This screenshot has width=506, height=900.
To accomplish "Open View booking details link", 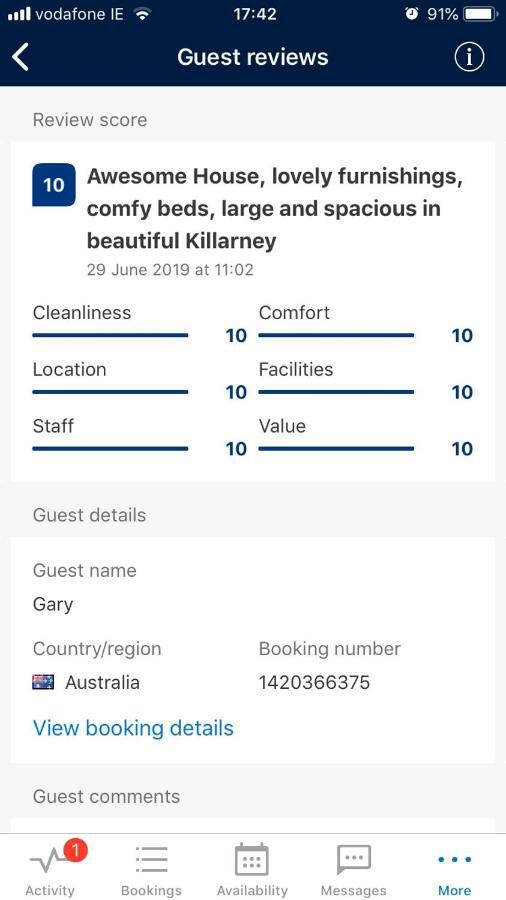I will [x=133, y=728].
